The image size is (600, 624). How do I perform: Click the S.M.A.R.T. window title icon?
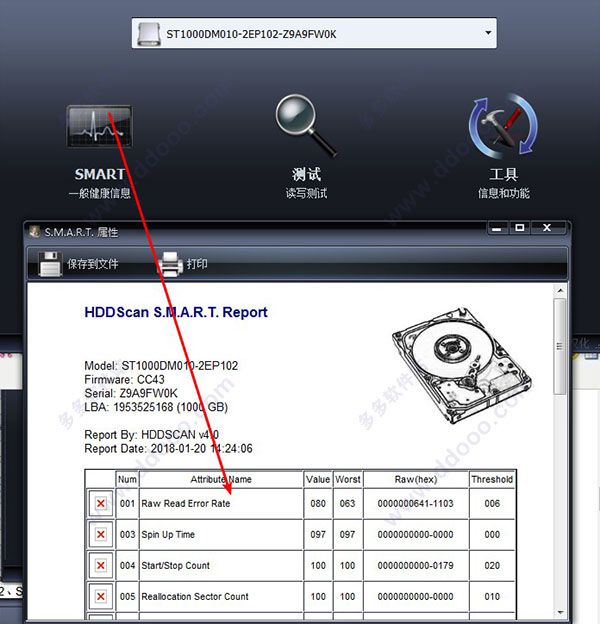(35, 232)
